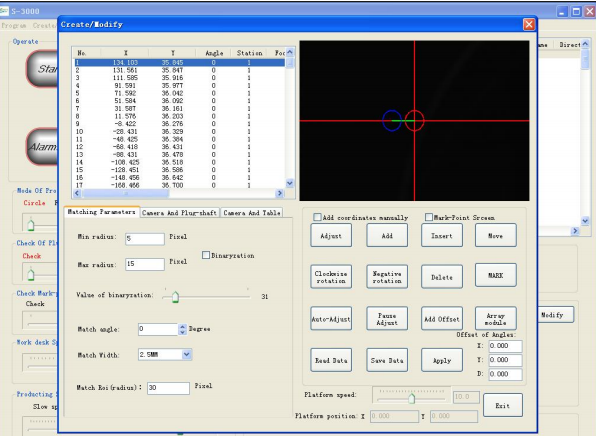Click the Match angle input field
Screen dimensions: 596x436
pos(158,329)
